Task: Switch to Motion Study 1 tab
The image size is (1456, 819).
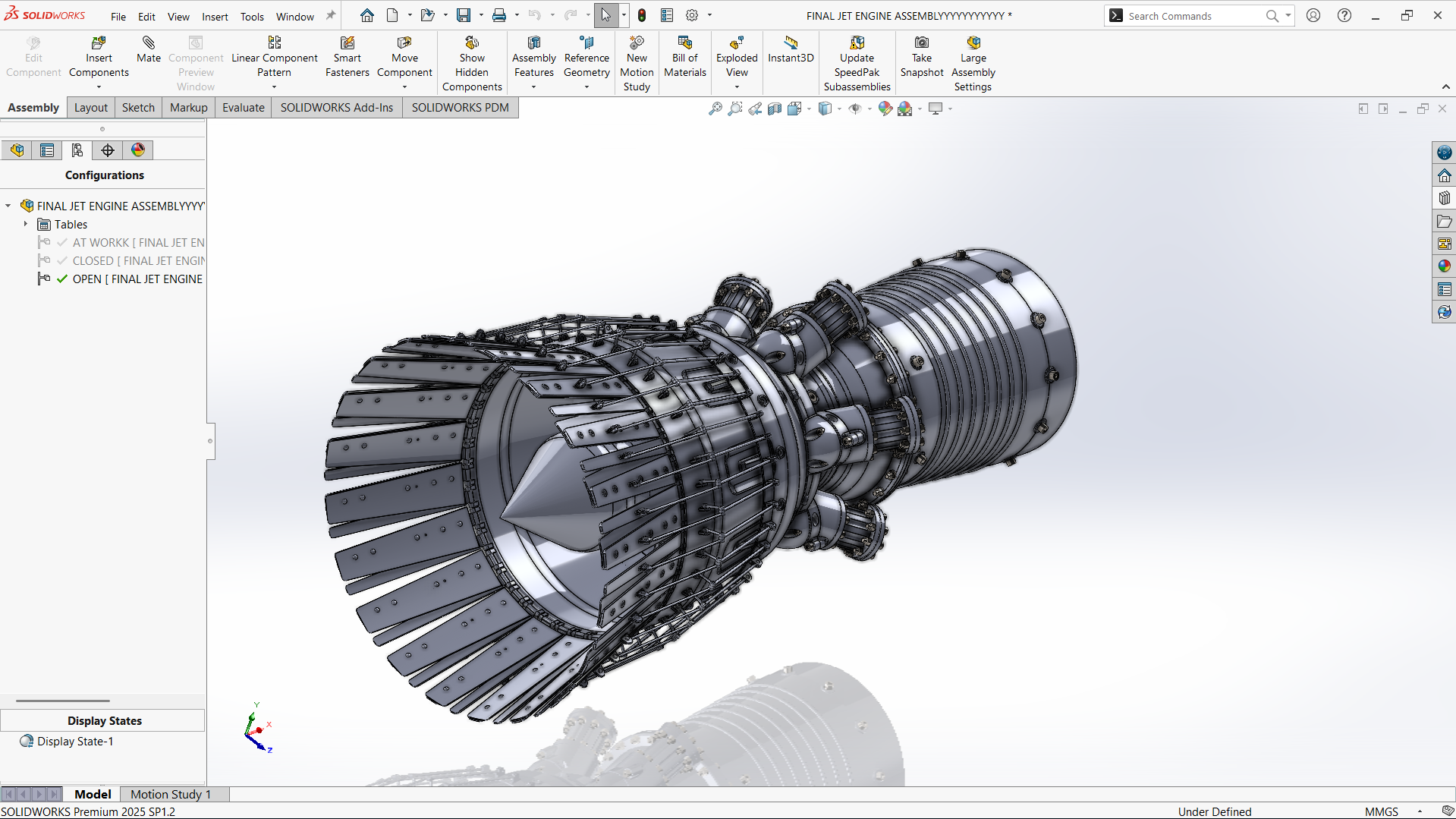Action: (170, 794)
